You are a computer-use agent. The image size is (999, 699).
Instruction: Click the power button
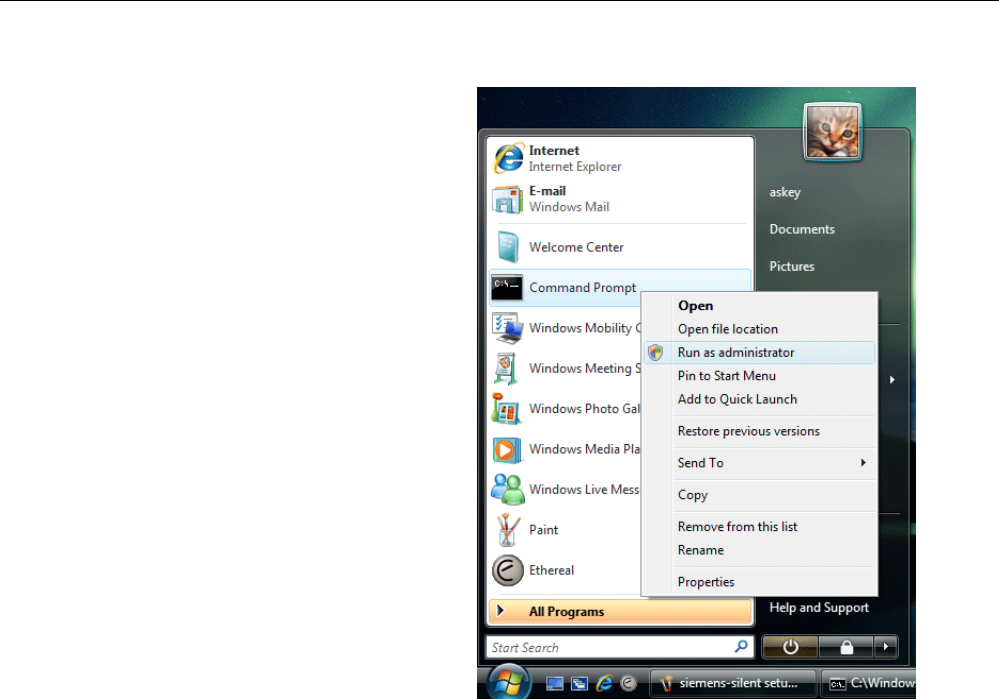[791, 647]
